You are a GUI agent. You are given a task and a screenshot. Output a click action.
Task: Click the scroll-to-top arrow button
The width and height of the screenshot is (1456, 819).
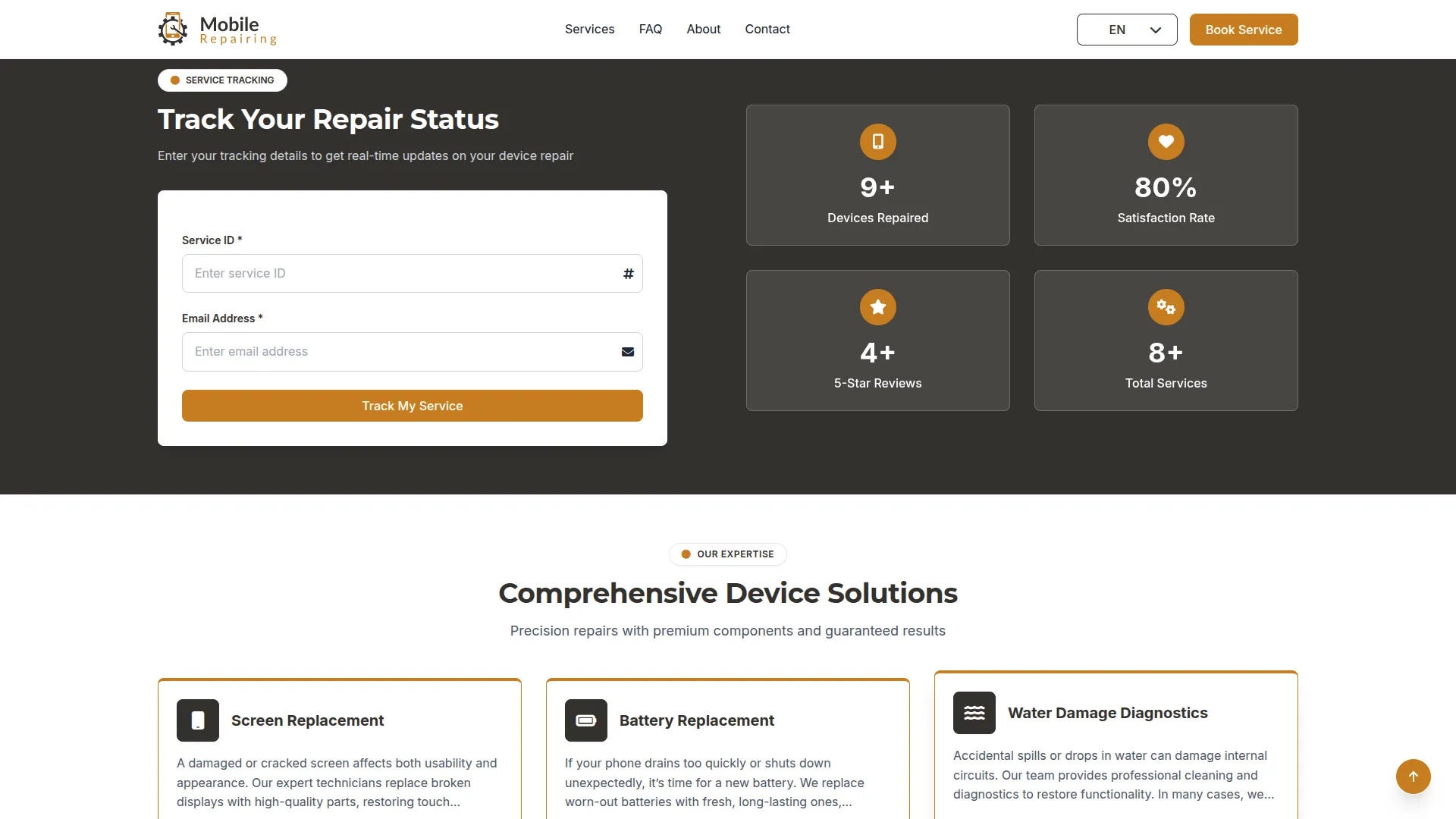point(1413,777)
